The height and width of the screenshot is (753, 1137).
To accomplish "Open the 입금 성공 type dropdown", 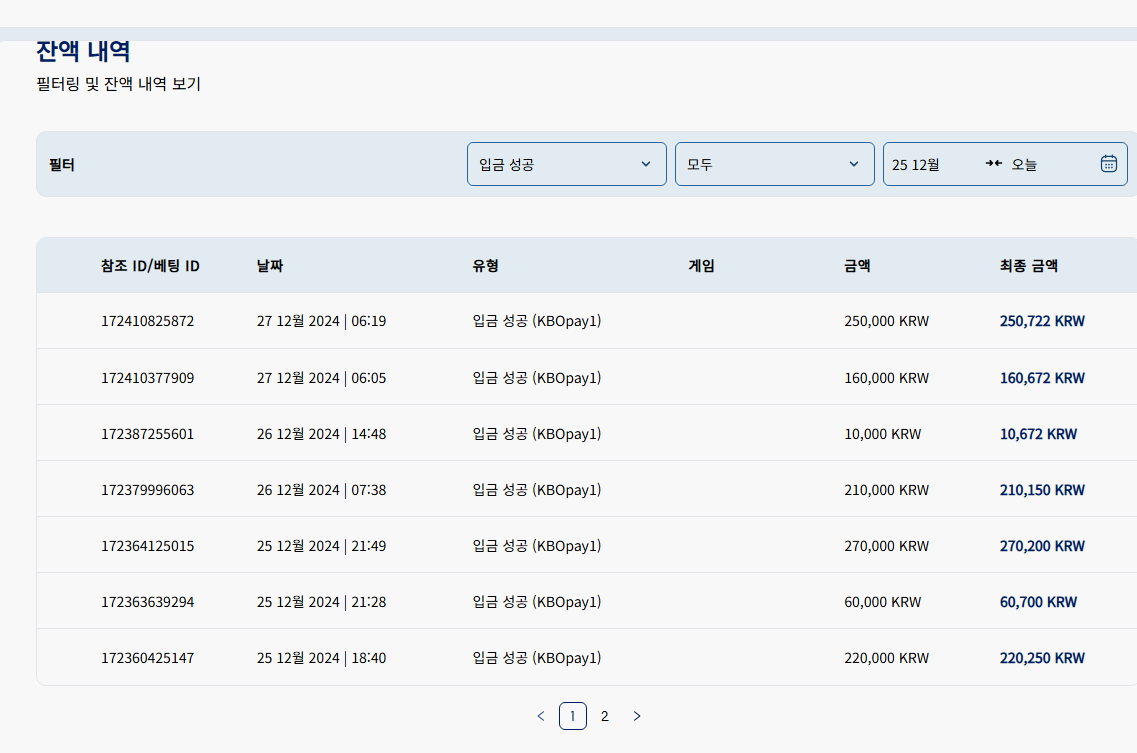I will coord(566,164).
